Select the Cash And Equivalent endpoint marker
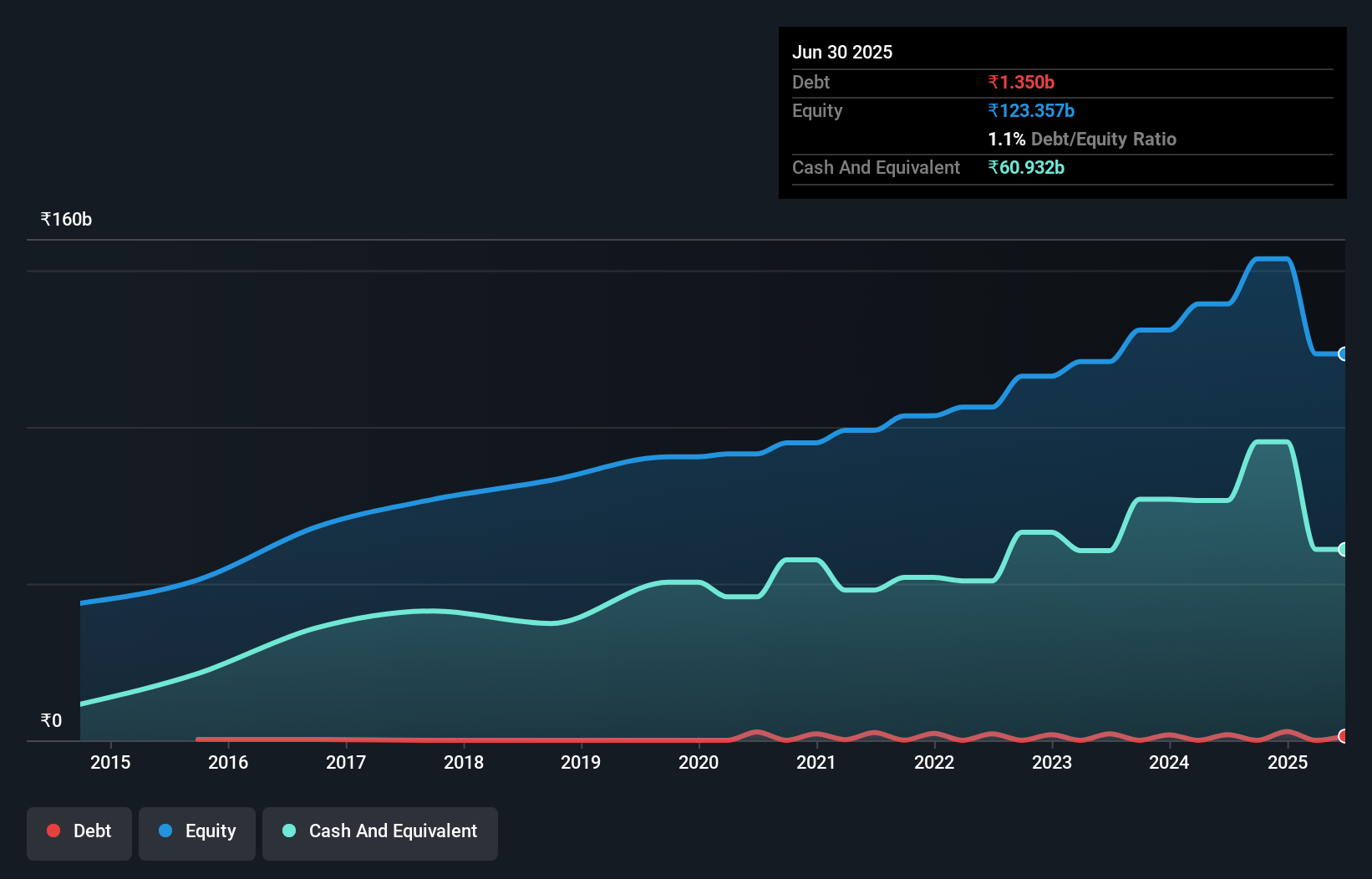The width and height of the screenshot is (1372, 879). click(1344, 549)
